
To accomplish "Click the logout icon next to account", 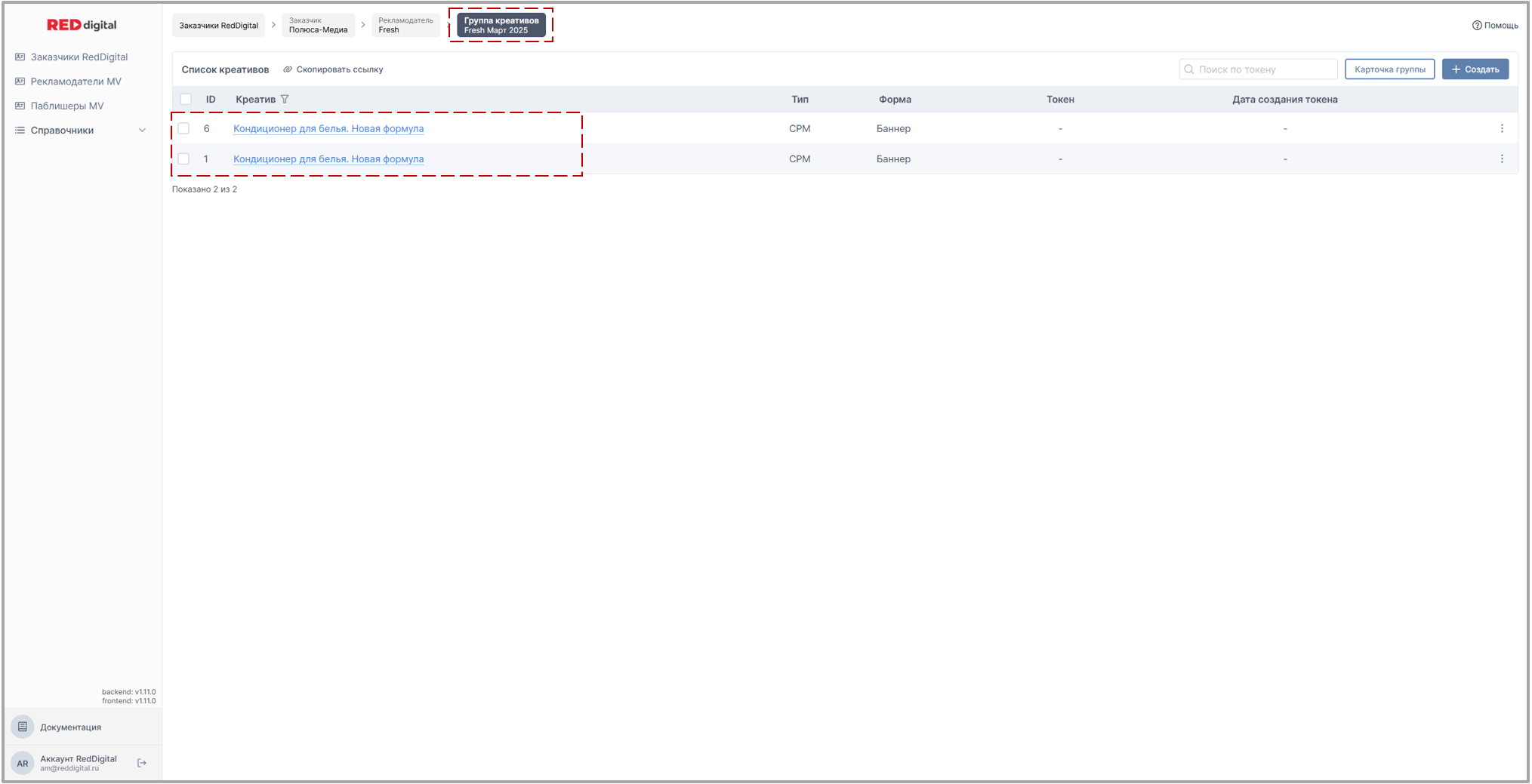I will pyautogui.click(x=142, y=763).
